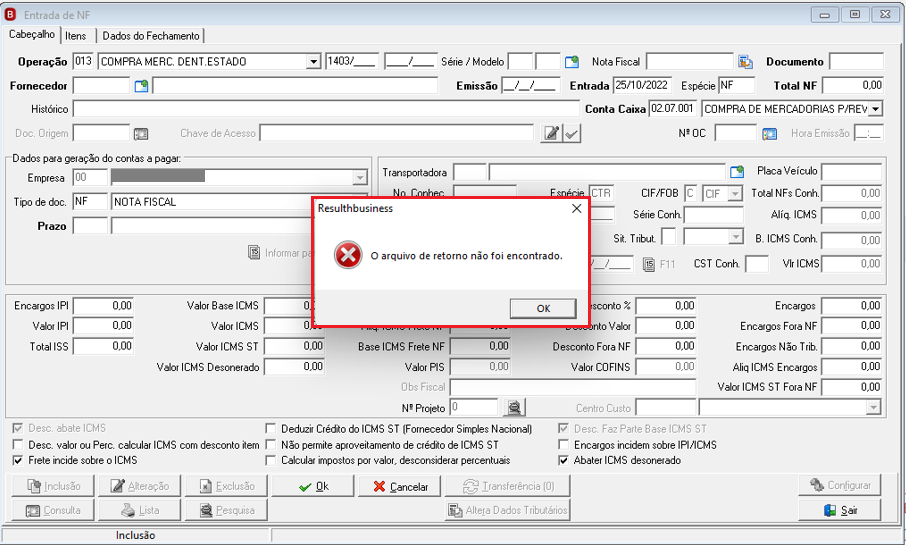The width and height of the screenshot is (906, 545).
Task: Expand the Empresa dropdown
Action: point(359,177)
